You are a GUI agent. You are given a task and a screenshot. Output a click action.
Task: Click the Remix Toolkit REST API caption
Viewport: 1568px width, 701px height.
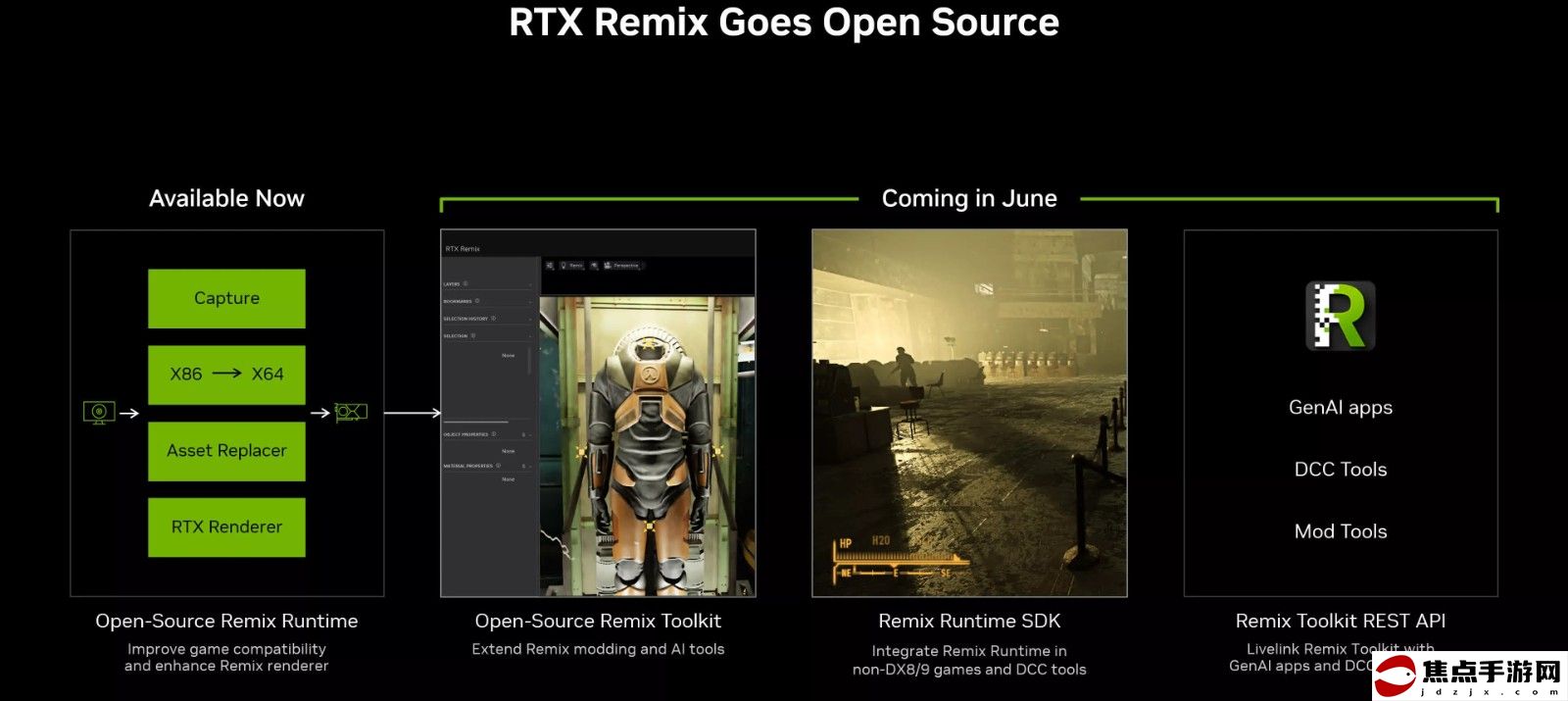(1341, 621)
